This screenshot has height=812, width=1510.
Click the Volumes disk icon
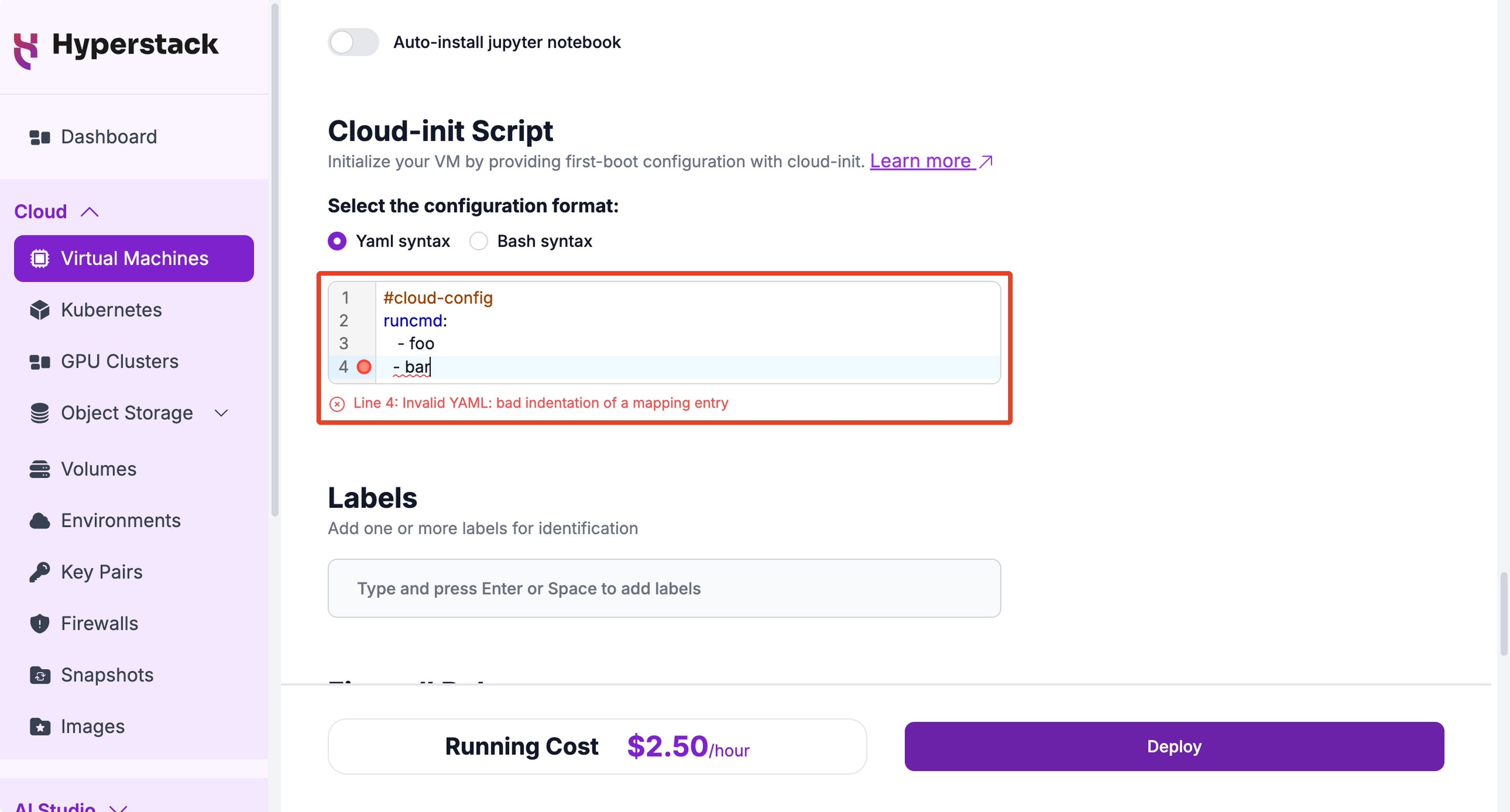coord(39,470)
